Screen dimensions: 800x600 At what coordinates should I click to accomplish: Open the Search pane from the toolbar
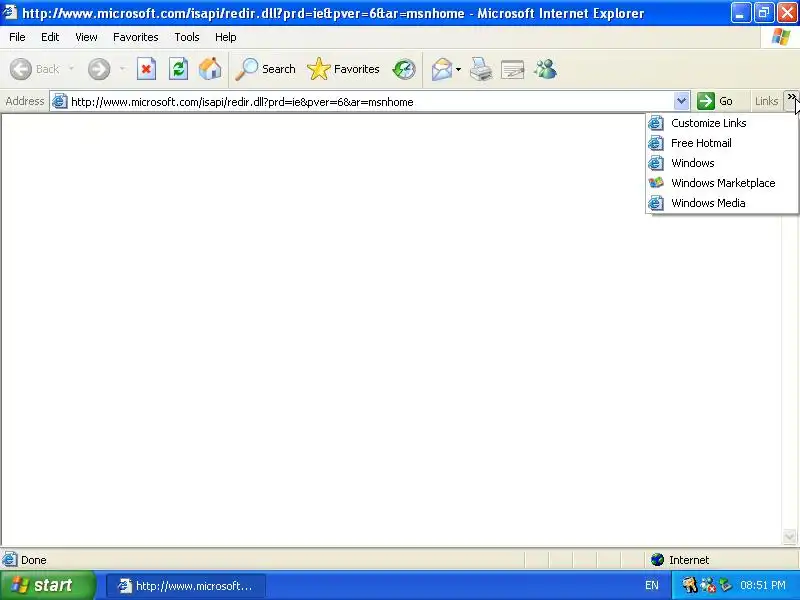[x=265, y=69]
